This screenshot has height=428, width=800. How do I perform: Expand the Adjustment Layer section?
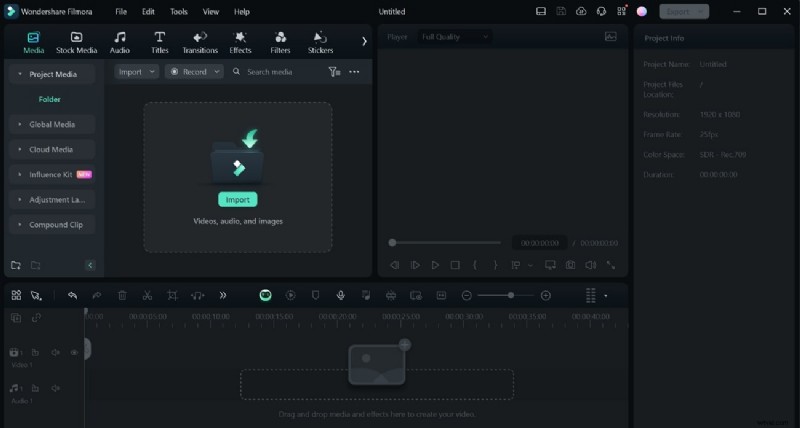click(52, 199)
